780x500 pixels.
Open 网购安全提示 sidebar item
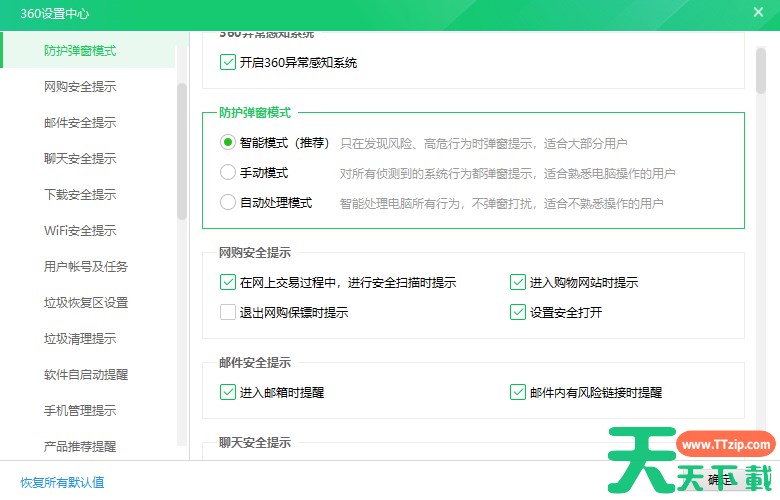(x=80, y=87)
